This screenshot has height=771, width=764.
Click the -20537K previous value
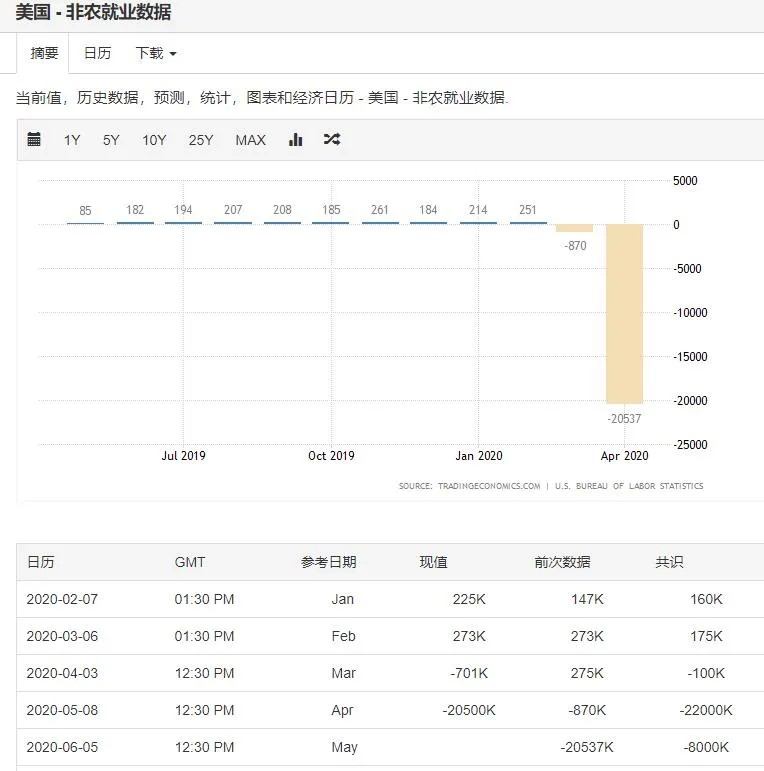587,747
